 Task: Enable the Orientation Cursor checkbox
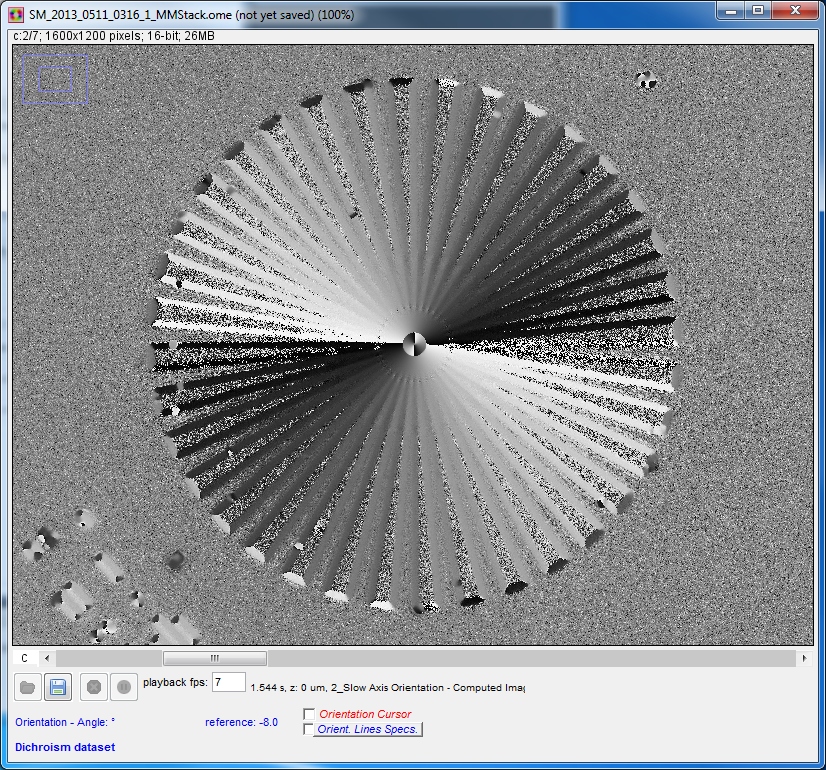click(309, 714)
